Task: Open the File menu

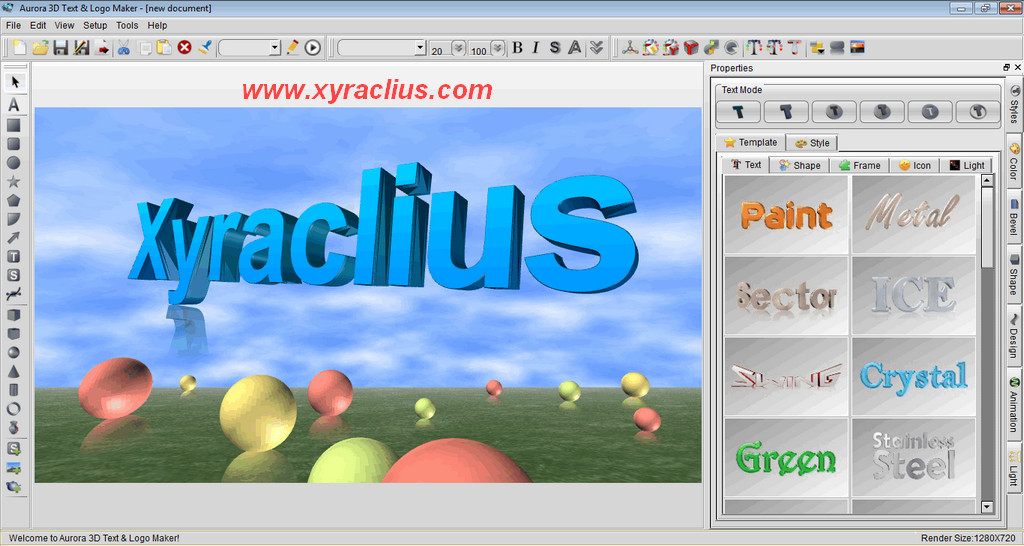Action: click(x=13, y=25)
